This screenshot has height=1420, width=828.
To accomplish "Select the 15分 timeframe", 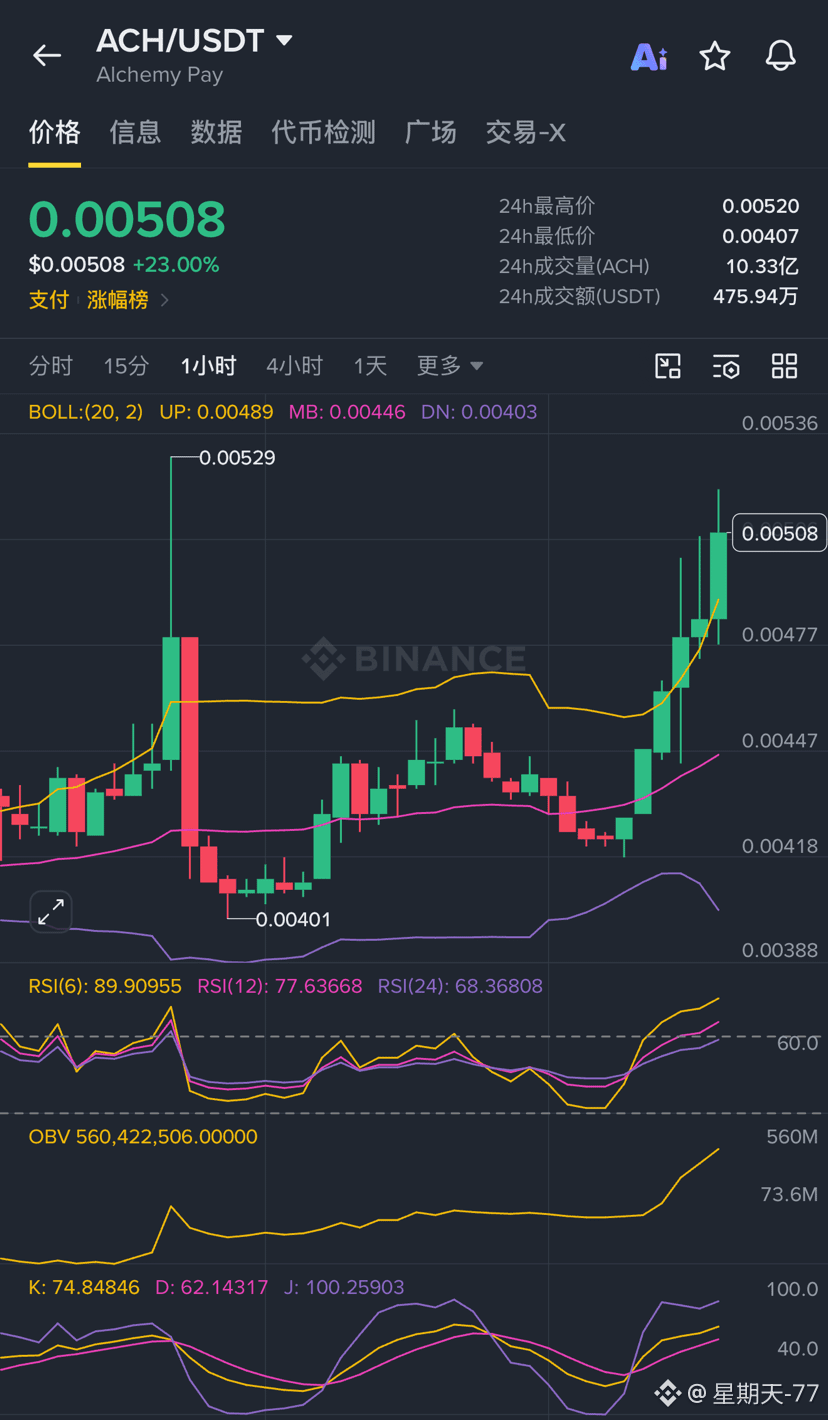I will coord(126,366).
